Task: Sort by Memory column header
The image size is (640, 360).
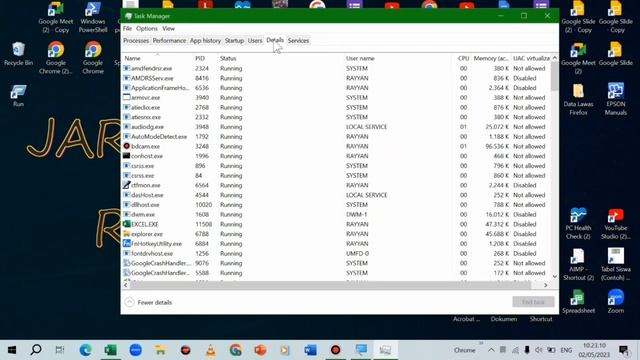Action: pyautogui.click(x=491, y=58)
